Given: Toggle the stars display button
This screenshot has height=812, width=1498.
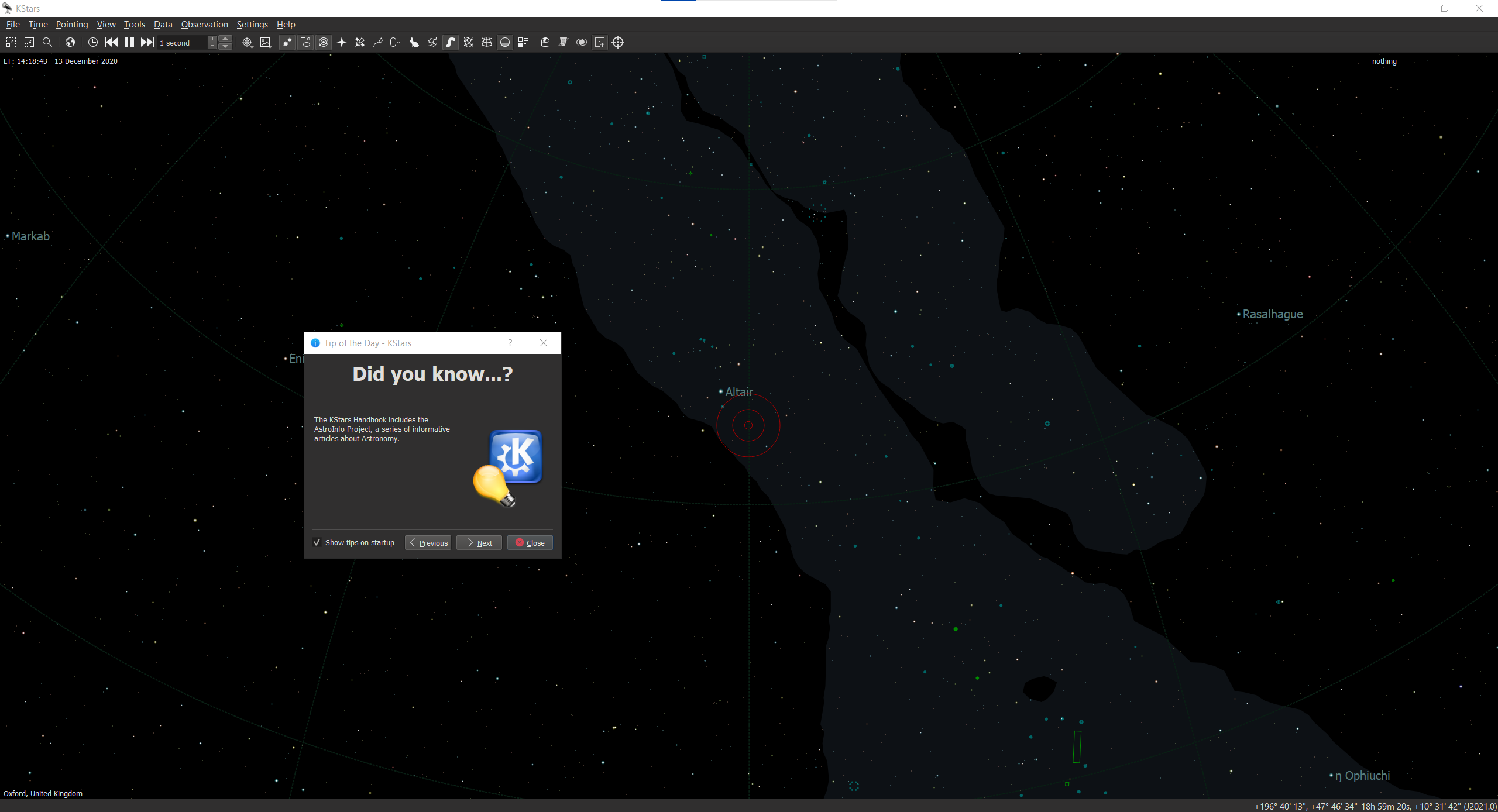Looking at the screenshot, I should point(287,42).
